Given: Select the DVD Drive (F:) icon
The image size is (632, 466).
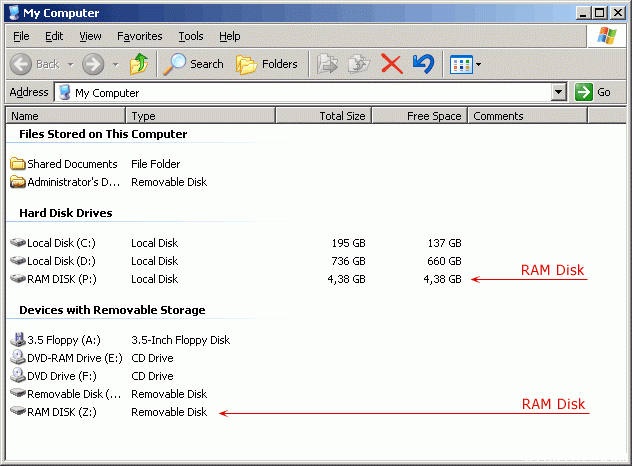Looking at the screenshot, I should (x=18, y=375).
